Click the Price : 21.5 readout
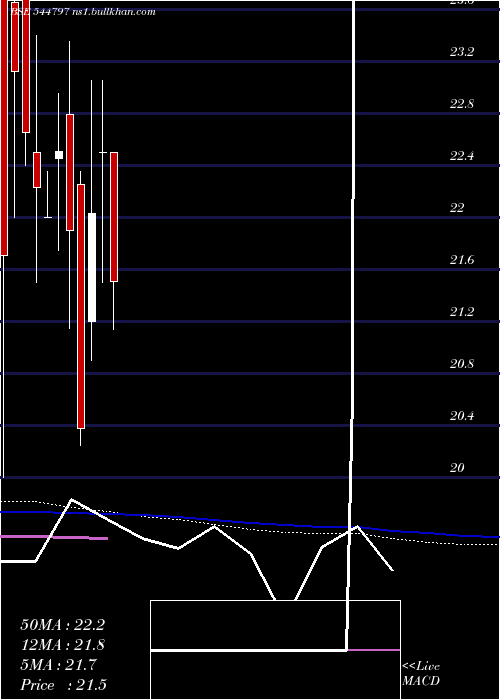This screenshot has width=500, height=700. pyautogui.click(x=63, y=685)
